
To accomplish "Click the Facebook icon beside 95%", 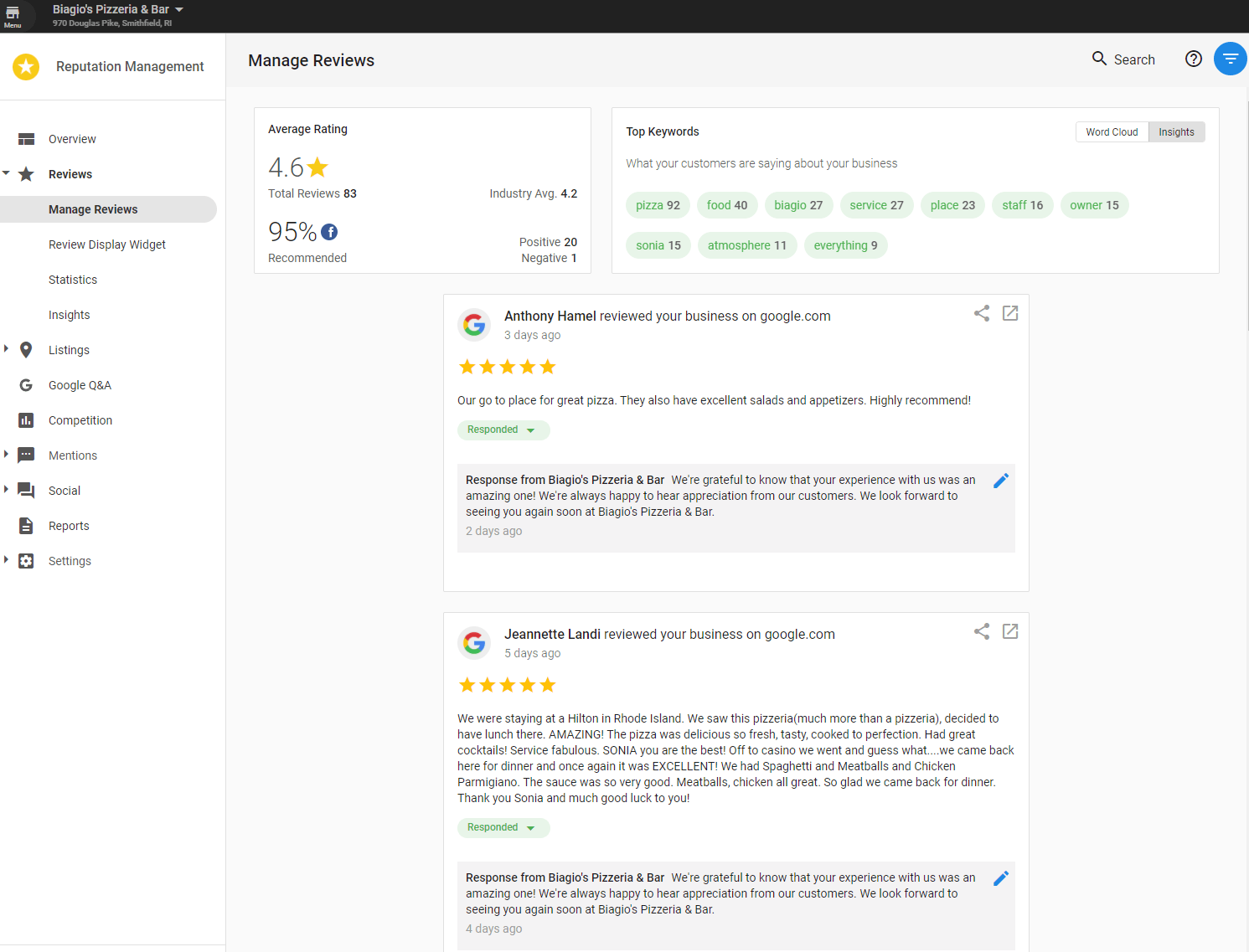I will (x=329, y=232).
